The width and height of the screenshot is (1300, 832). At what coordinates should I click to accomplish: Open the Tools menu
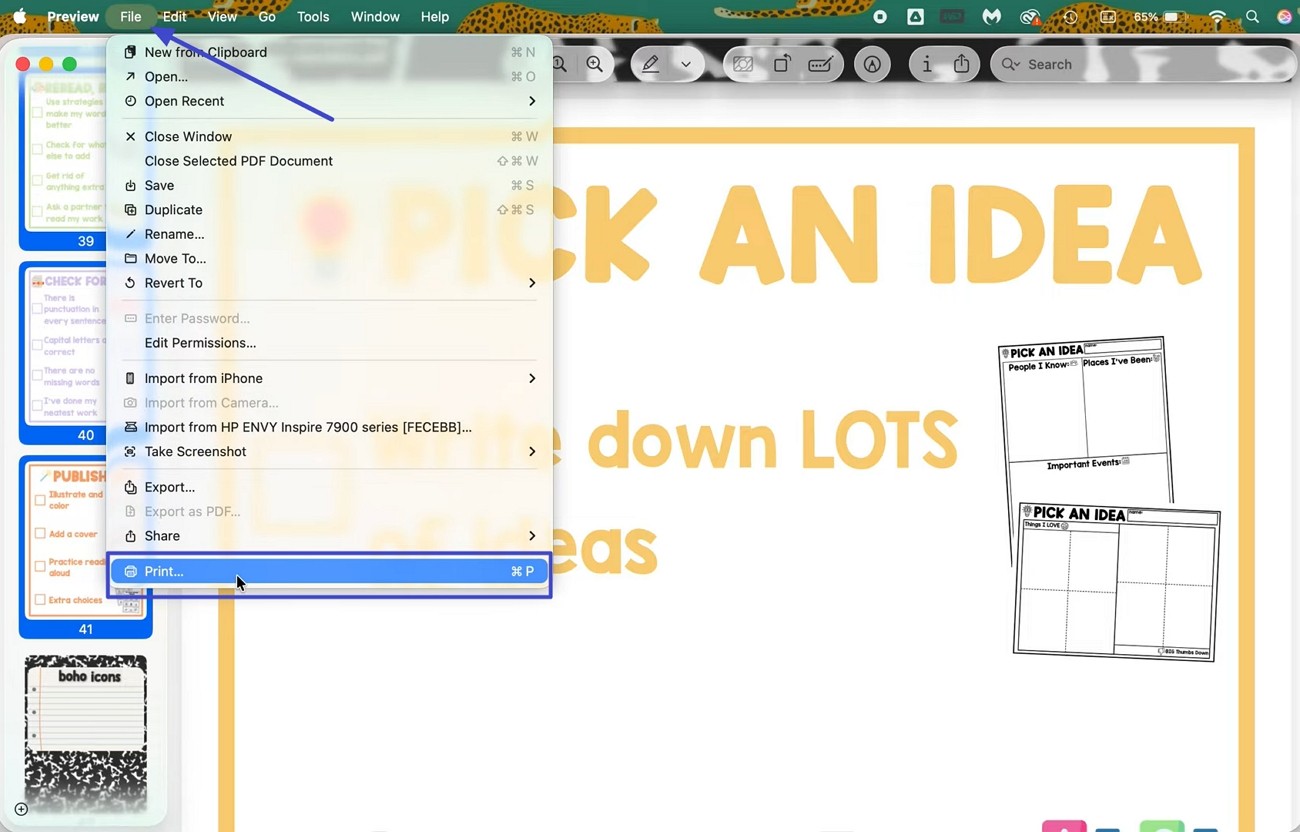[313, 16]
